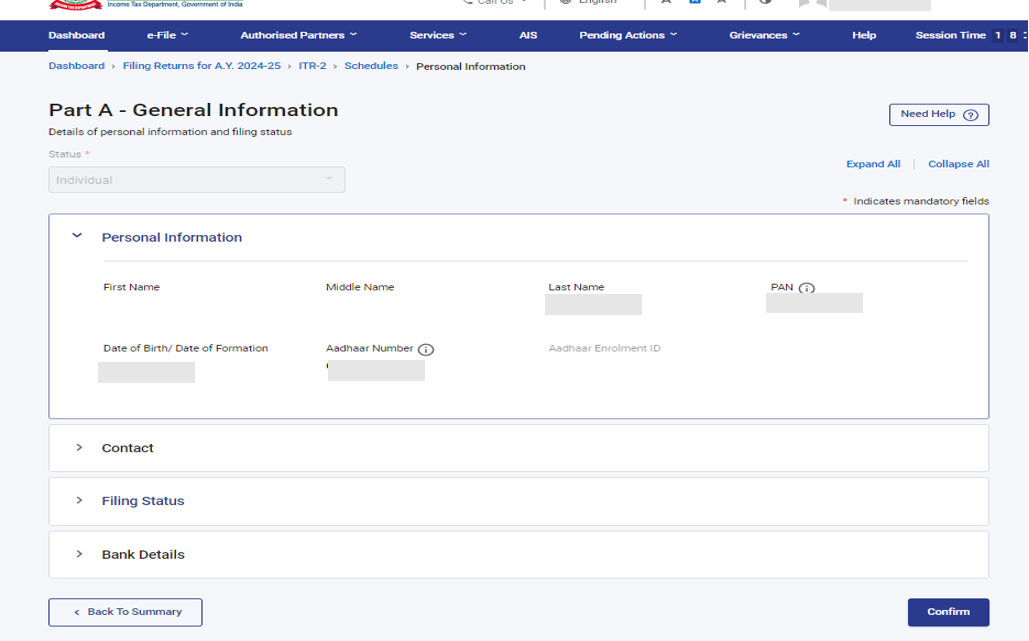The height and width of the screenshot is (641, 1029).
Task: Click the Collapse All link
Action: tap(958, 164)
